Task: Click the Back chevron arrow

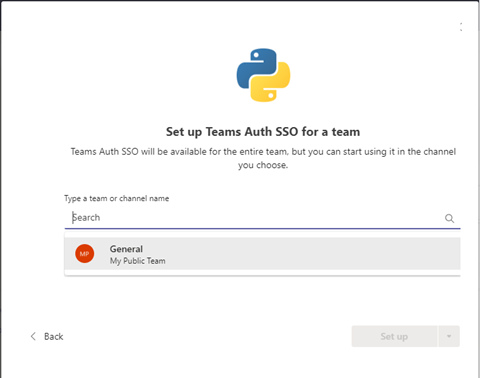Action: click(33, 336)
